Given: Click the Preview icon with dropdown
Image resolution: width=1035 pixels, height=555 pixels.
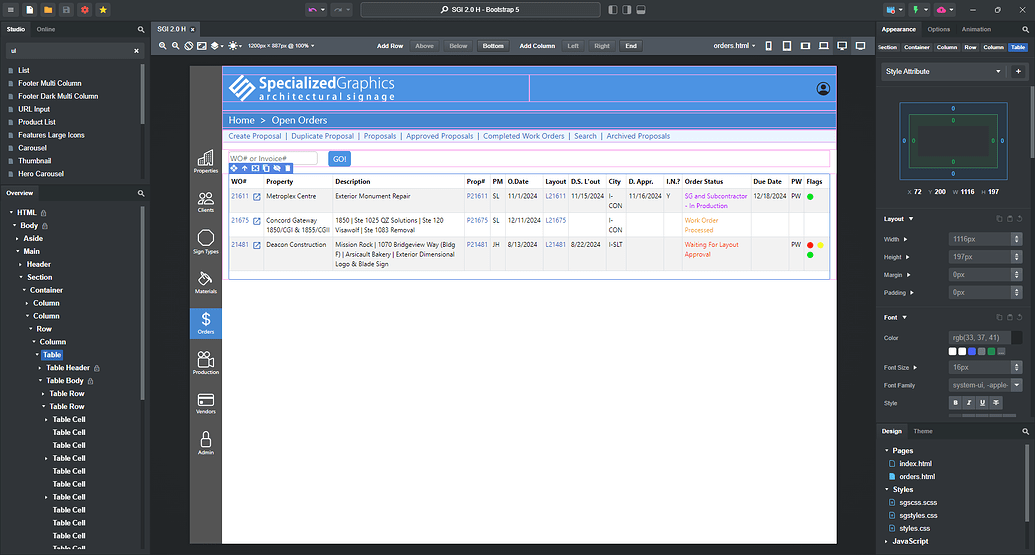Looking at the screenshot, I should pyautogui.click(x=894, y=10).
